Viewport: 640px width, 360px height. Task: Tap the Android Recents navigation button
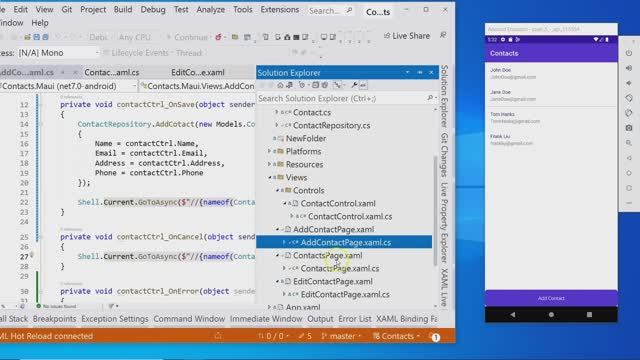tap(589, 315)
